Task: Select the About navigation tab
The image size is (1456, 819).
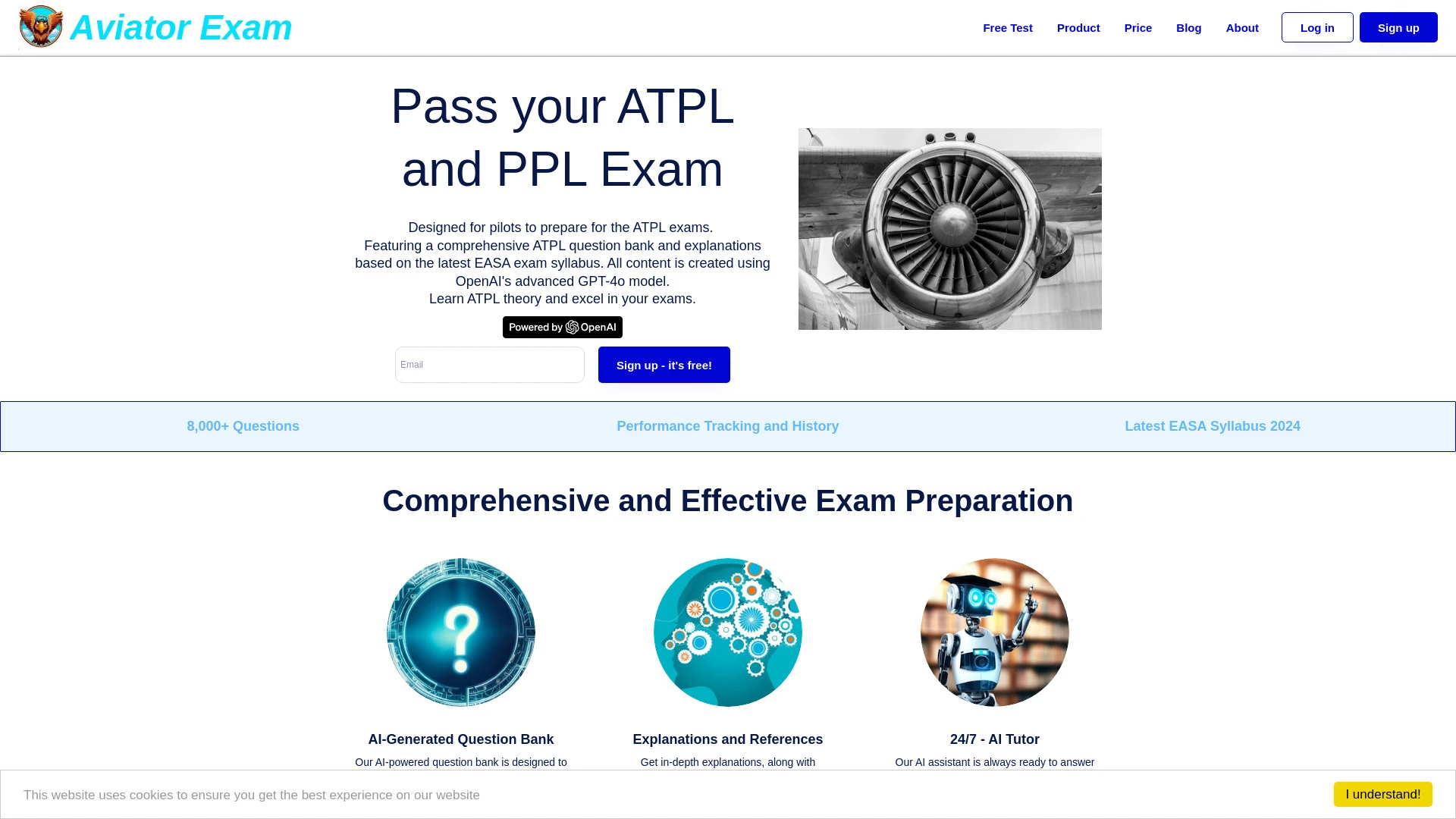Action: (x=1242, y=27)
